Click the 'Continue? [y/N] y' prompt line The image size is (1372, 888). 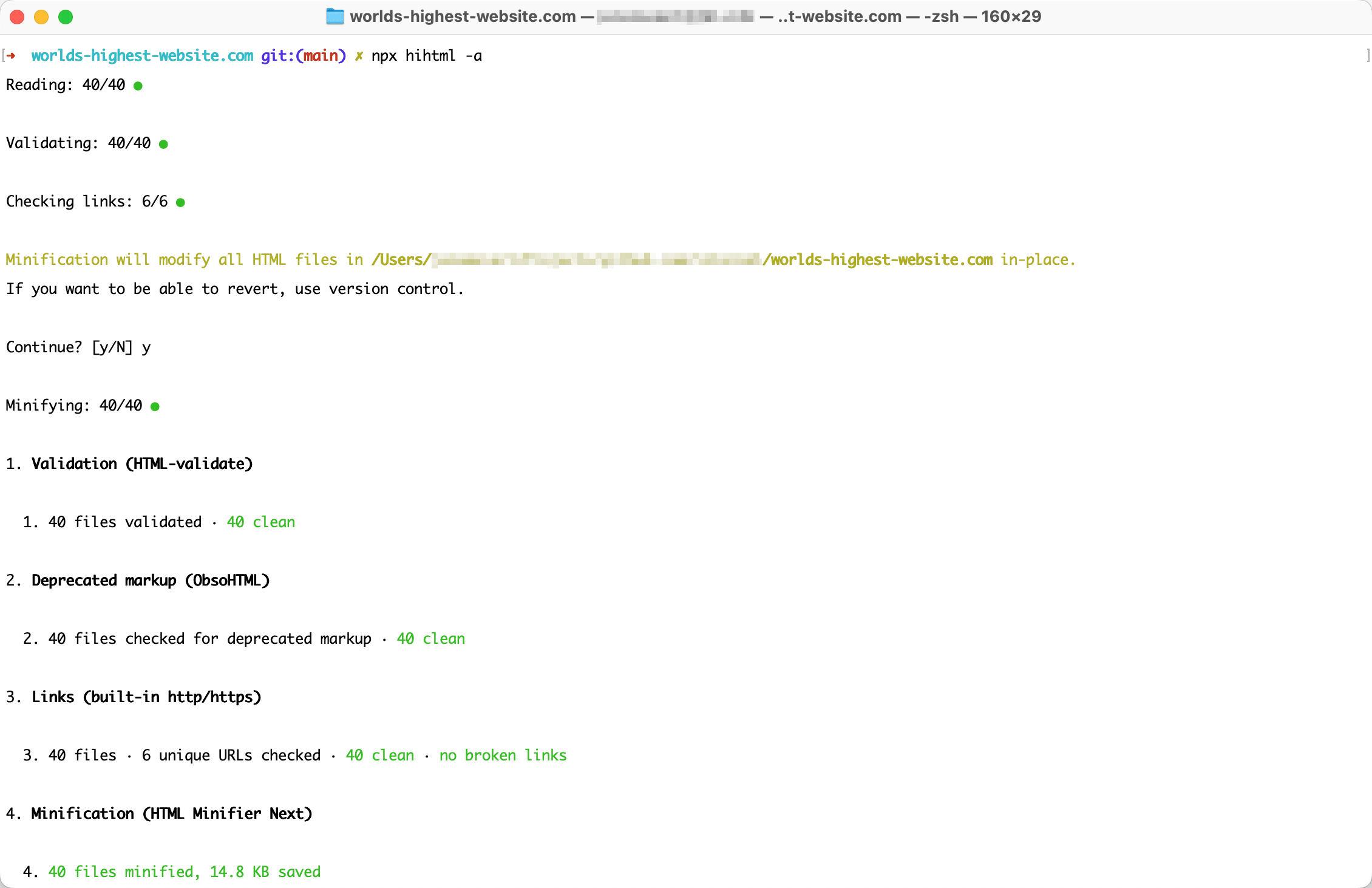78,347
